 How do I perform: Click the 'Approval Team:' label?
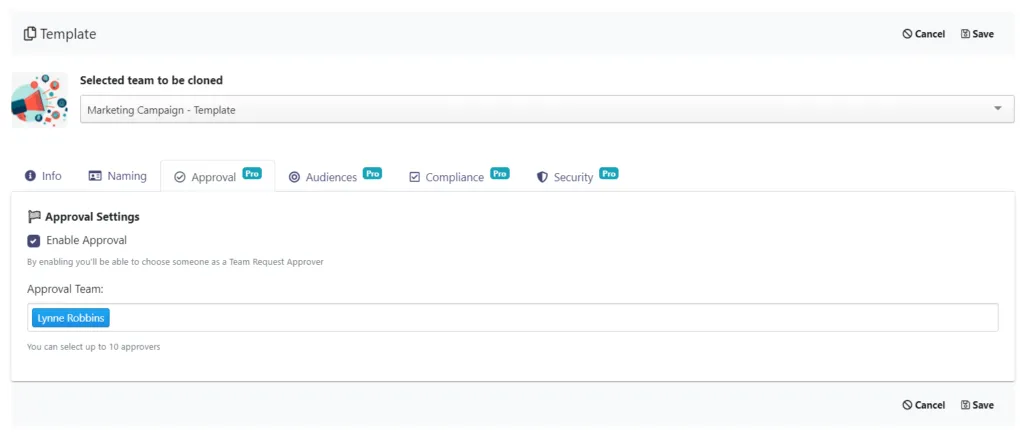point(66,289)
